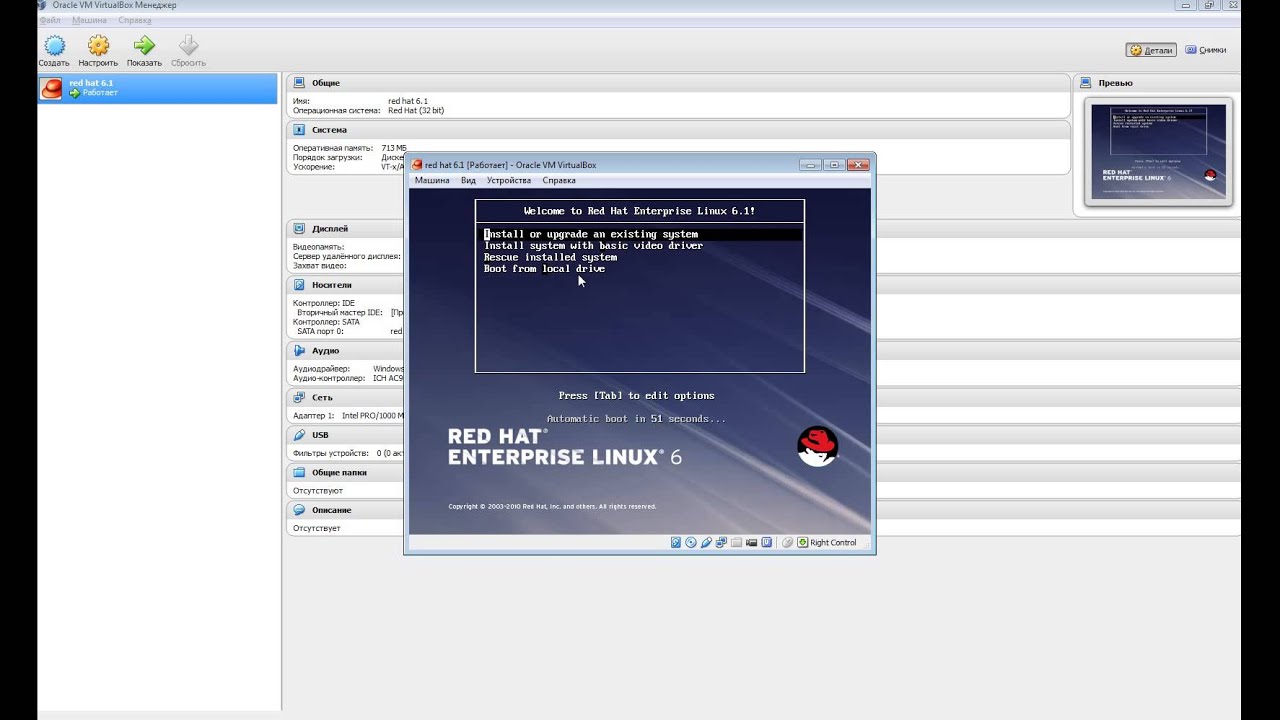This screenshot has width=1280, height=720.
Task: Click the Сбросить (Discard) toolbar icon
Action: coord(188,45)
